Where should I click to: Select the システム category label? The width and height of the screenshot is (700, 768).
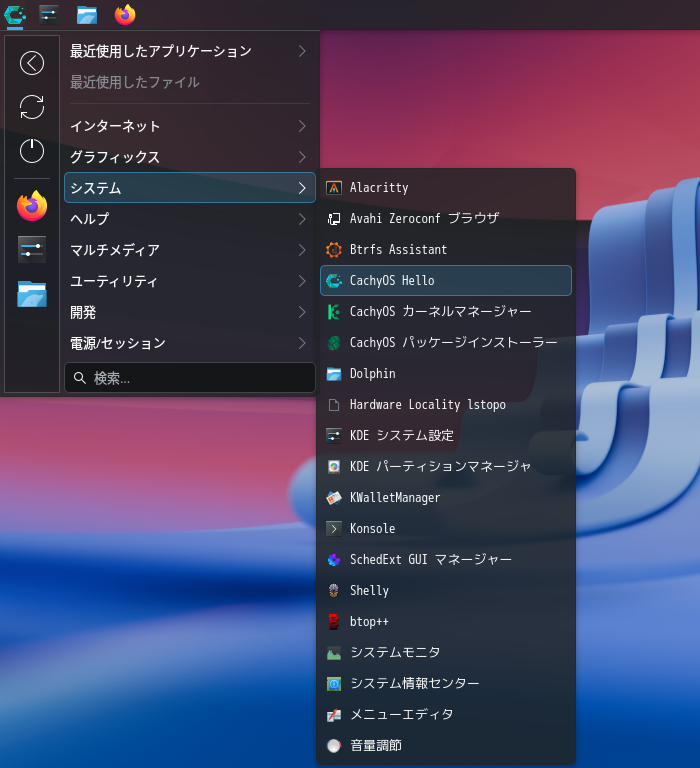(x=96, y=188)
